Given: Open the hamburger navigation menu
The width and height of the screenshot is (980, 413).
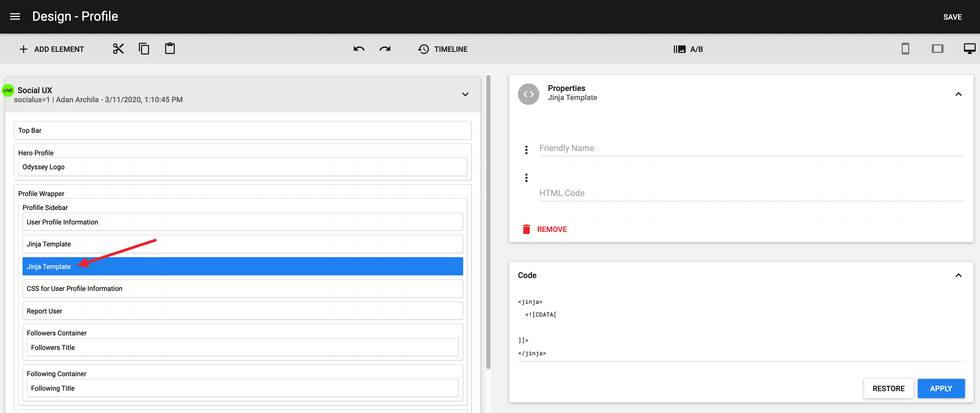Looking at the screenshot, I should point(14,17).
